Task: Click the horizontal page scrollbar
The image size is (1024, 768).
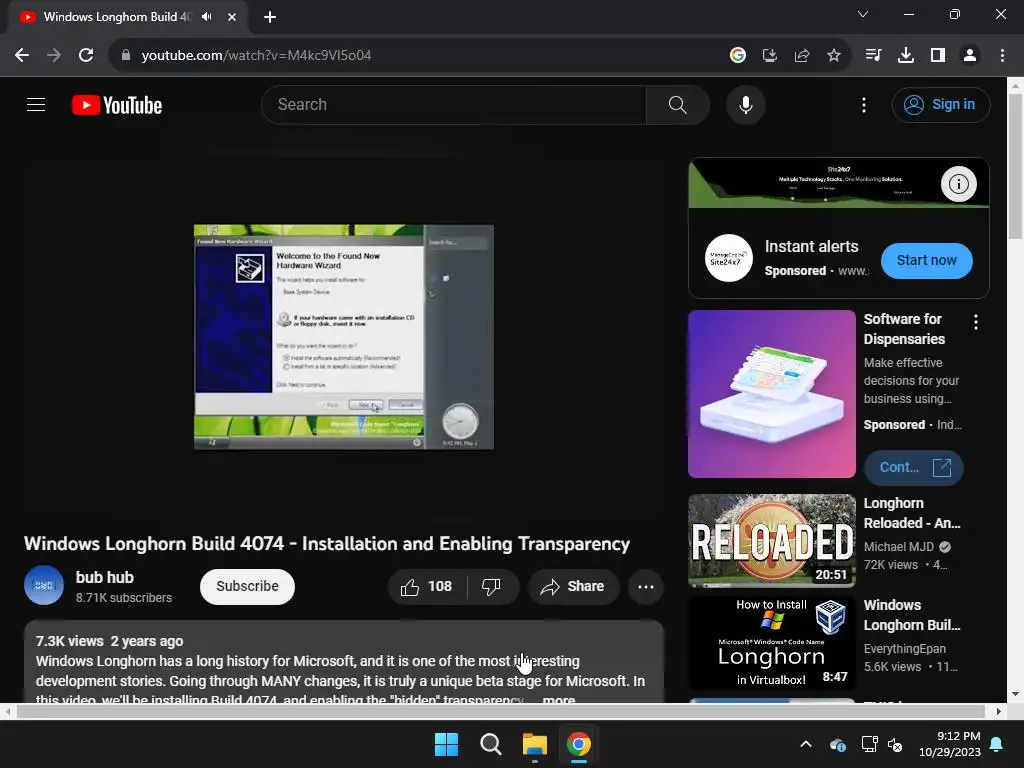Action: [500, 711]
